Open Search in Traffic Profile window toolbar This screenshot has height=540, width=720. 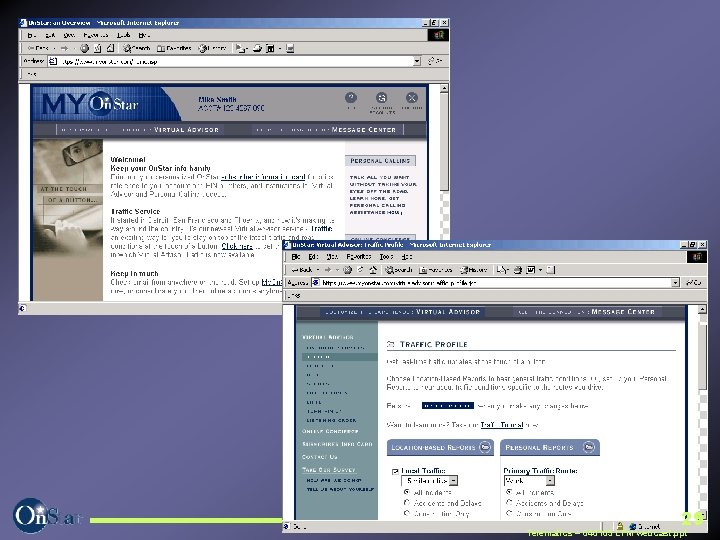coord(399,270)
